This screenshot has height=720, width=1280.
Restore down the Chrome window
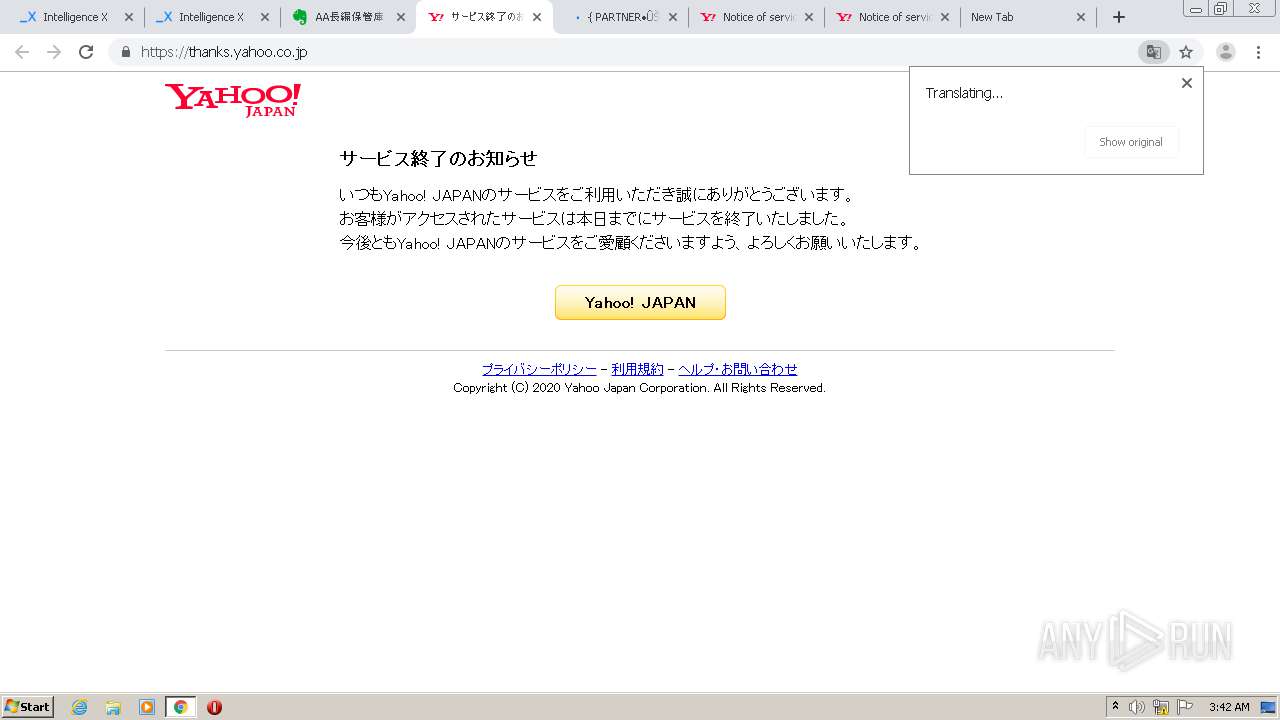(x=1221, y=8)
